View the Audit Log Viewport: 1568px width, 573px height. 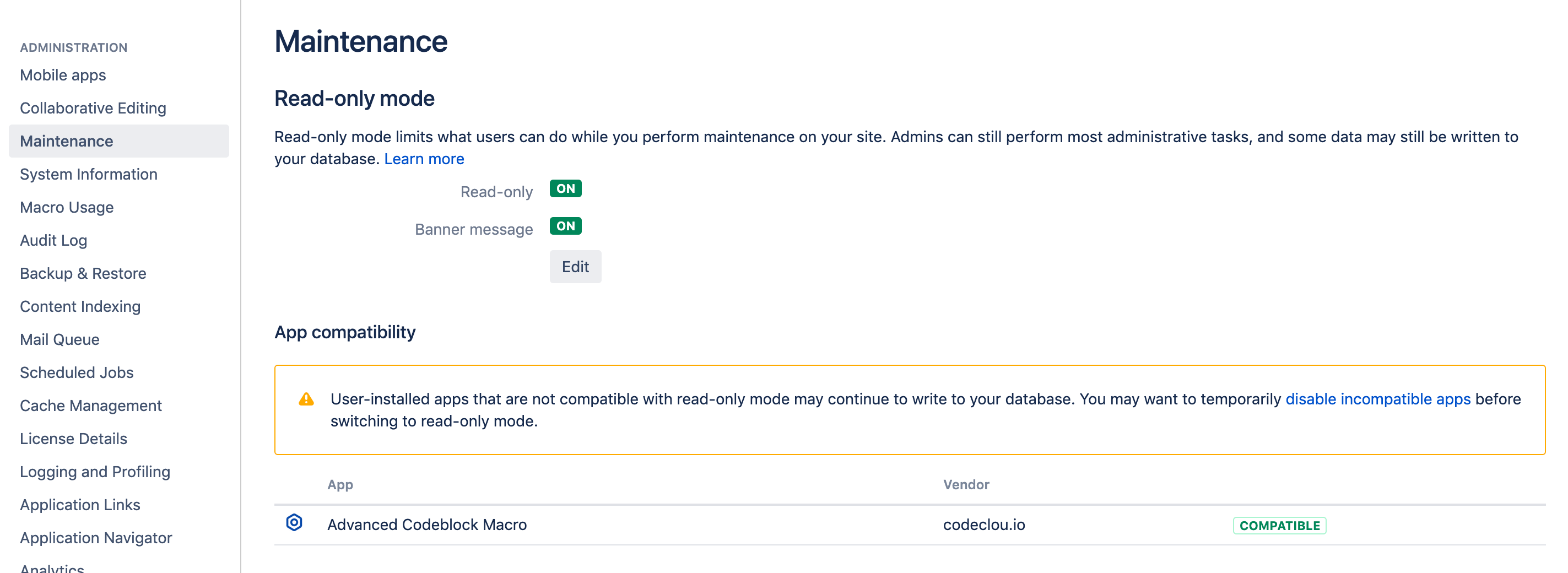pyautogui.click(x=53, y=240)
